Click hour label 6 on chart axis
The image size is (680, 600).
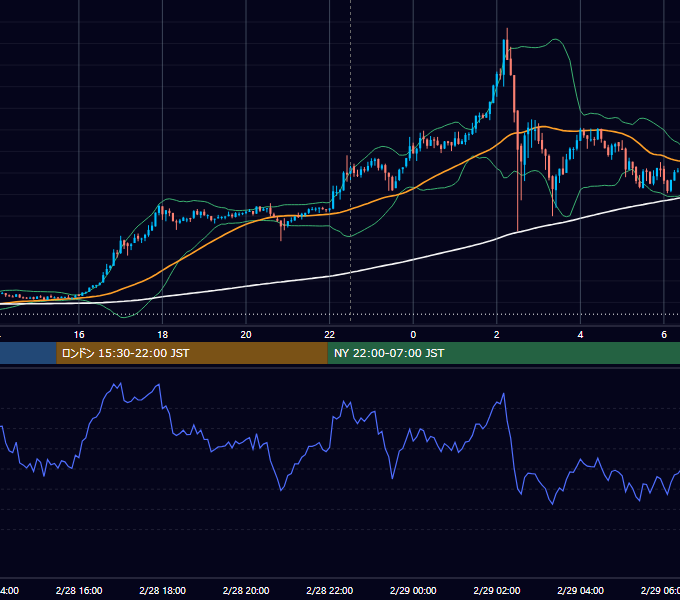click(664, 335)
